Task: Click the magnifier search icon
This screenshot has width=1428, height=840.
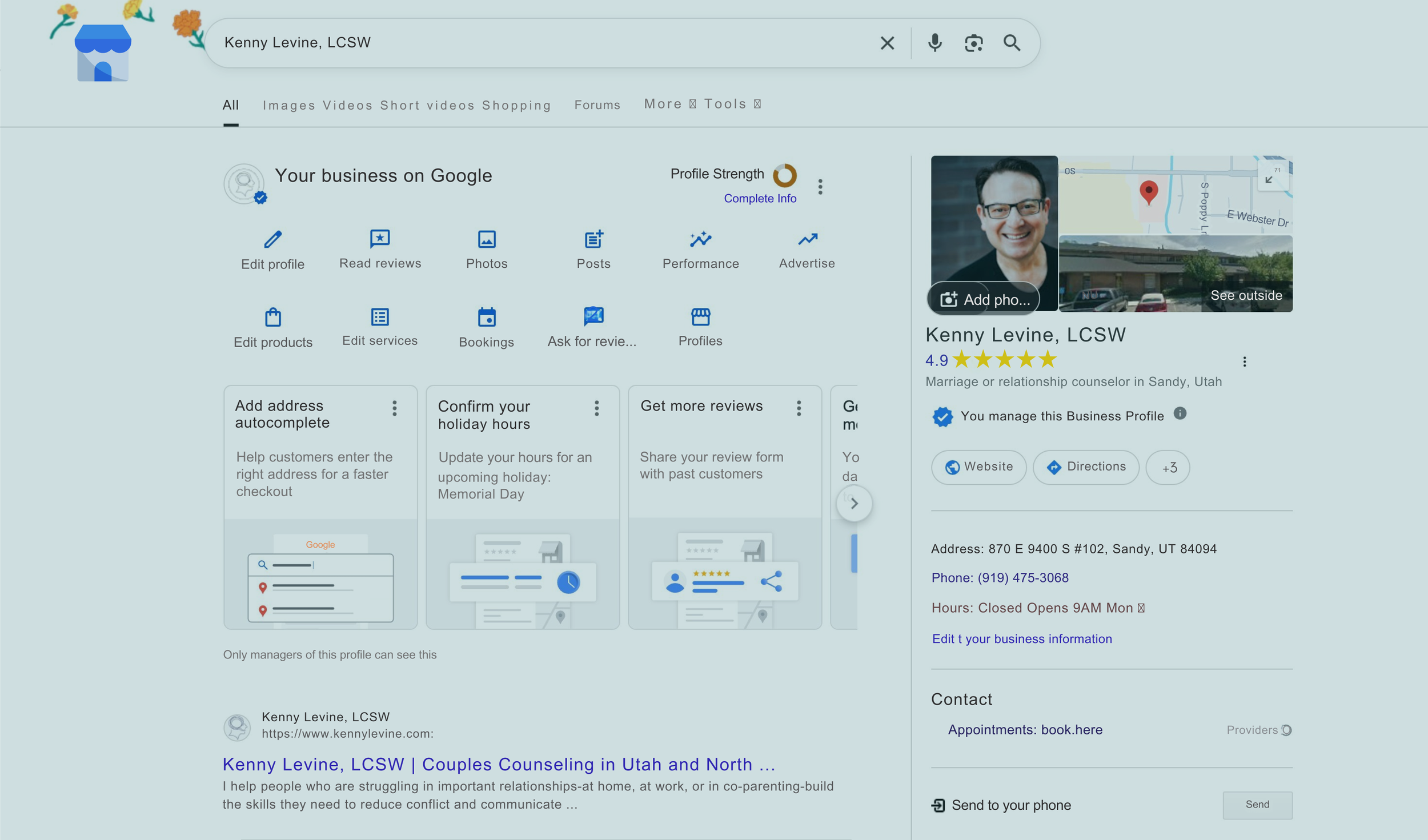Action: 1012,43
